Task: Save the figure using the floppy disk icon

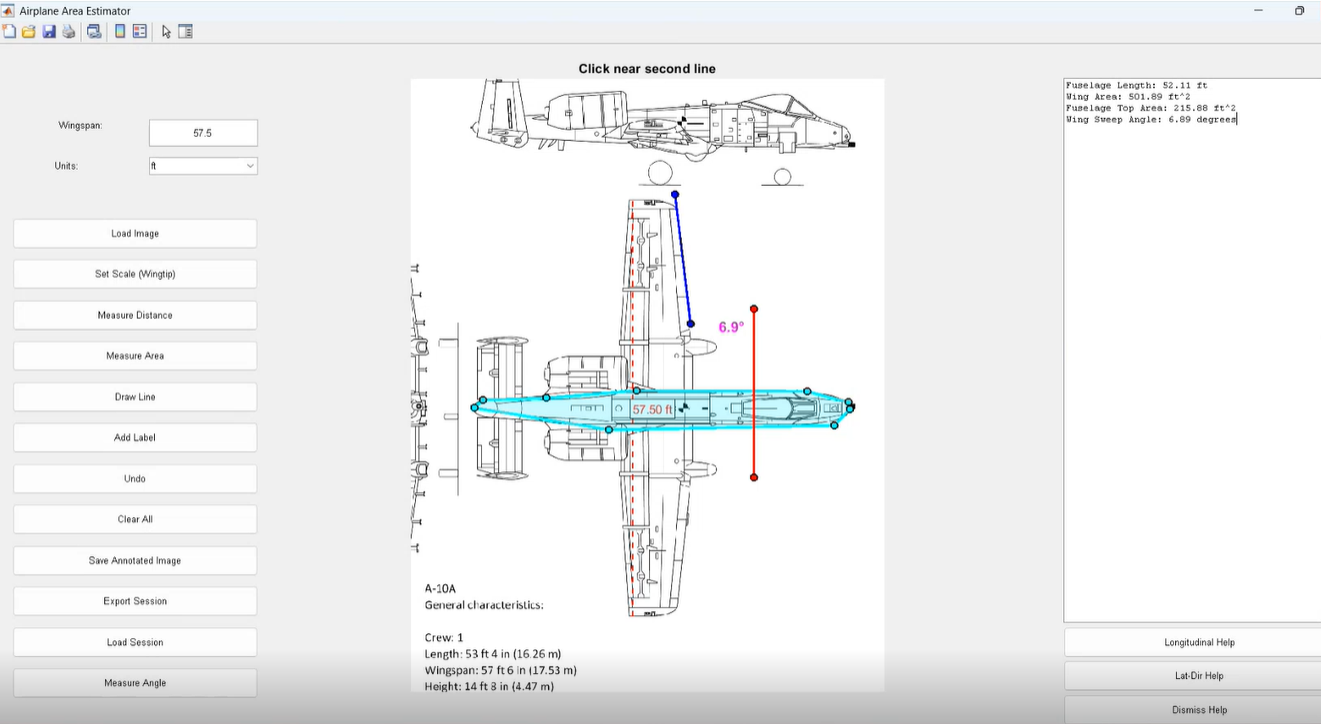Action: (x=48, y=31)
